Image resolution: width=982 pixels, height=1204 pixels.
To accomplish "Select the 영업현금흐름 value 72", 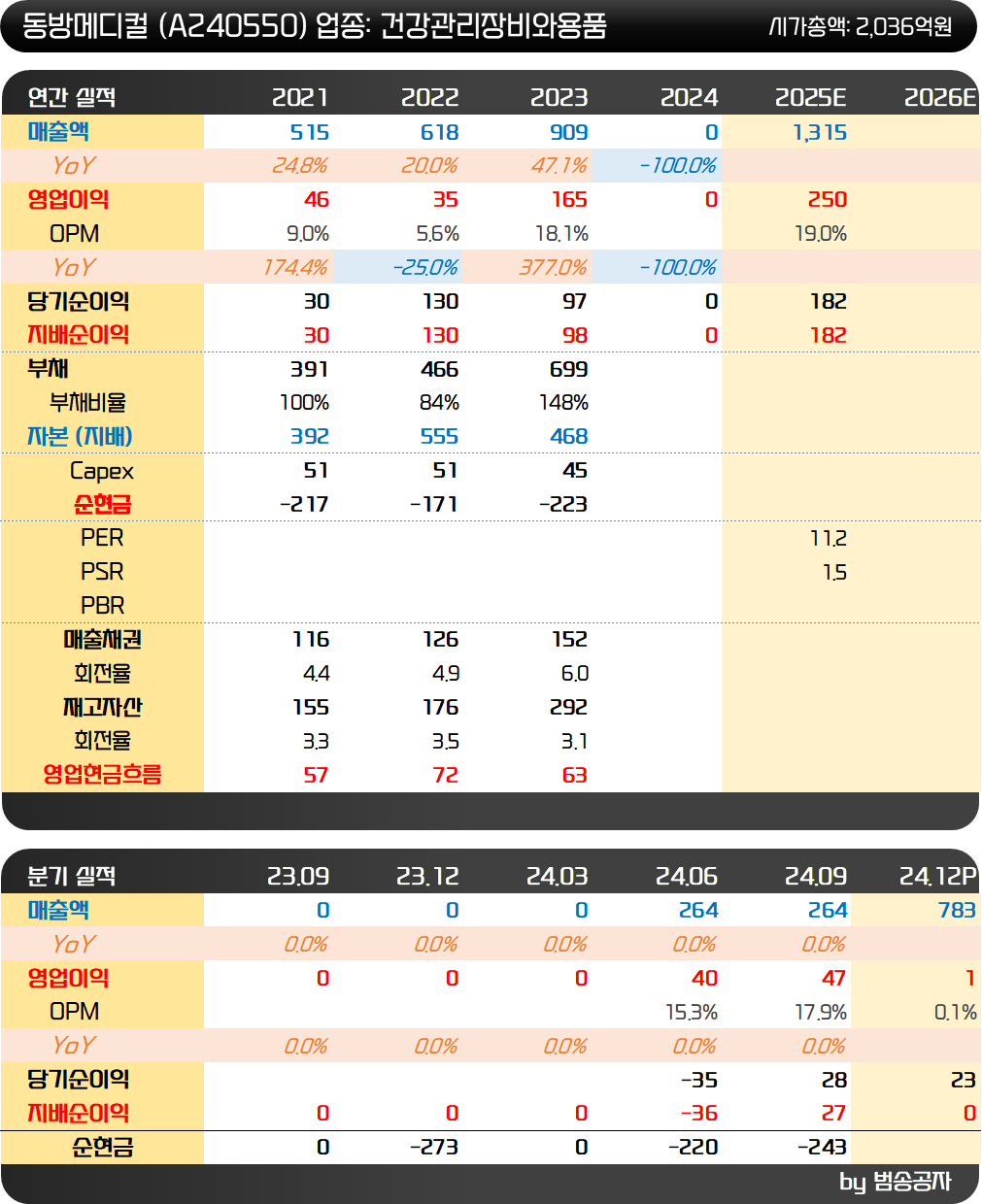I will pos(446,775).
